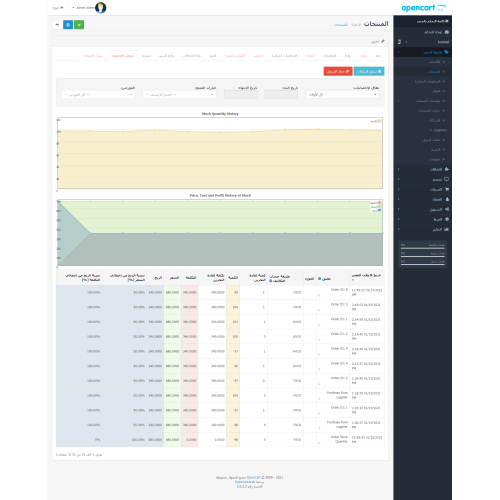500x500 pixels.
Task: Click the reports bar chart icon in sidebar
Action: [447, 229]
